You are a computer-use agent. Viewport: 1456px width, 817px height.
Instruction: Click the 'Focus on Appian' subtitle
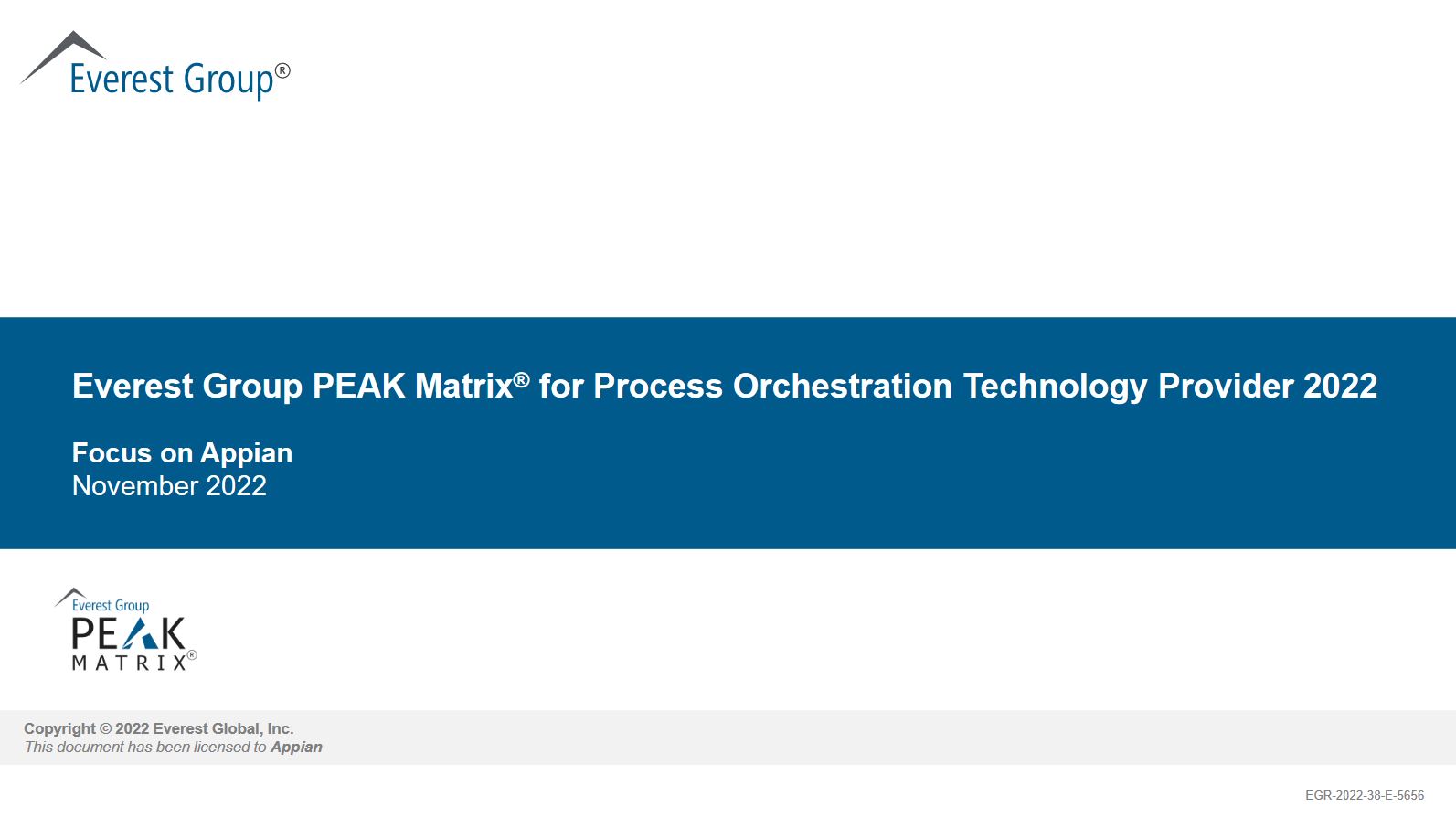(x=183, y=452)
